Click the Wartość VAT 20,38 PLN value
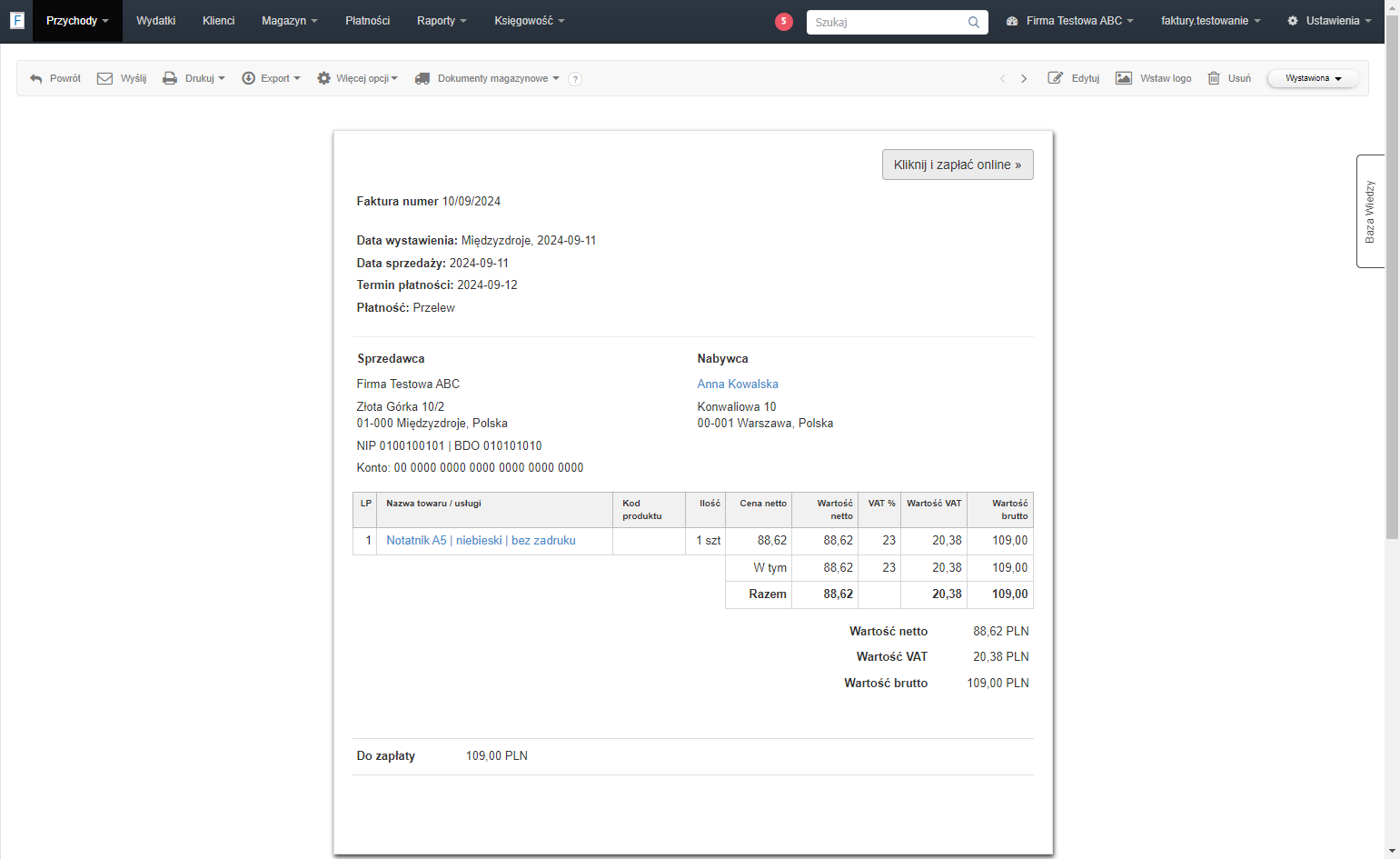This screenshot has width=1400, height=859. [1001, 657]
